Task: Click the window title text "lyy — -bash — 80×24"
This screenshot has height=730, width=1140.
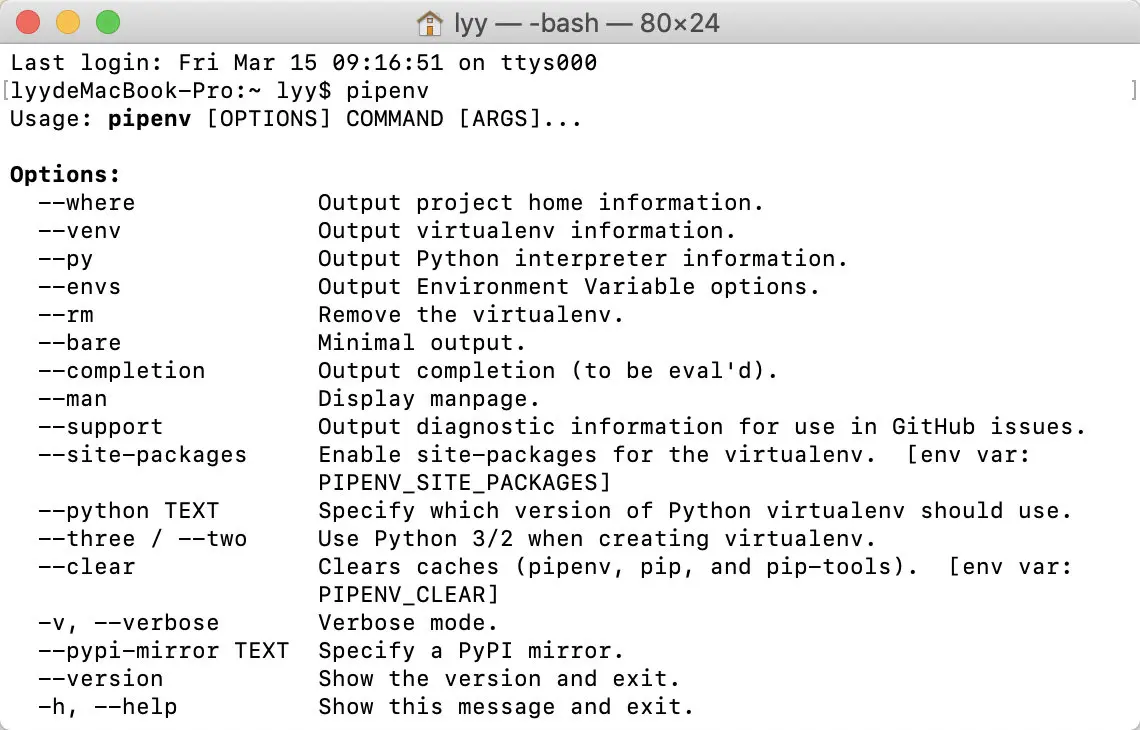Action: [x=587, y=23]
